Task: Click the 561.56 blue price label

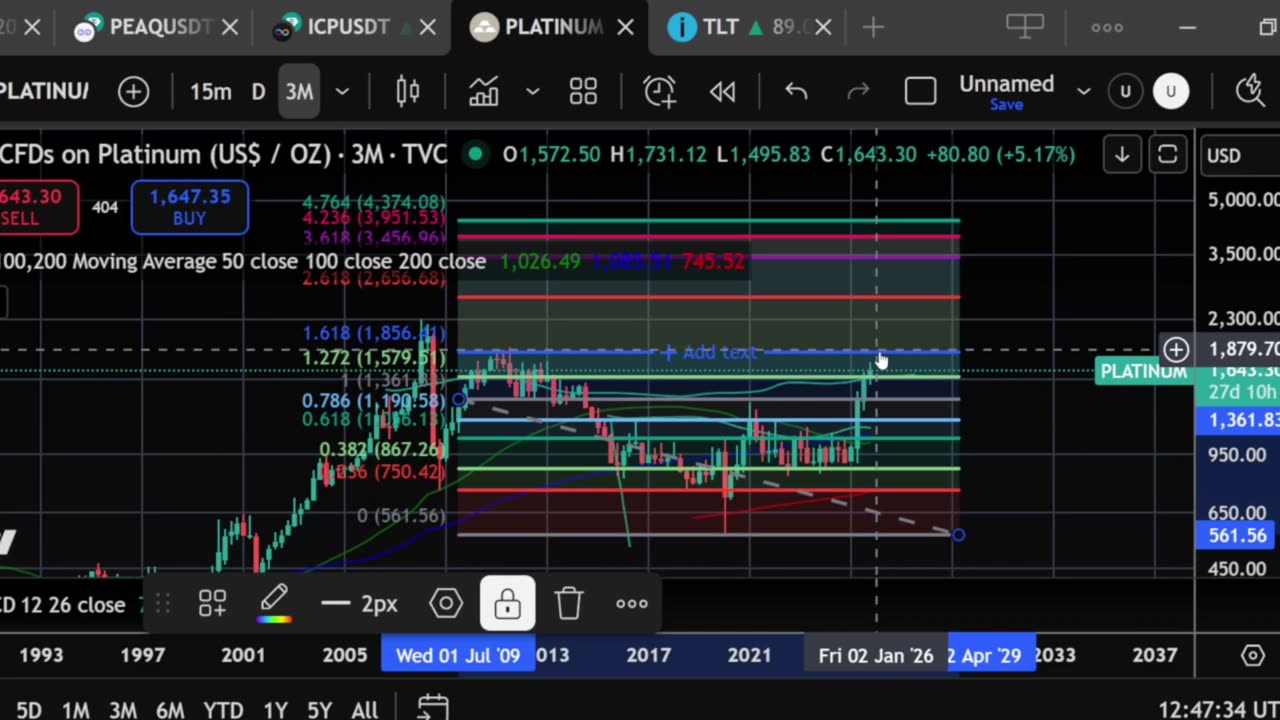Action: pyautogui.click(x=1238, y=535)
